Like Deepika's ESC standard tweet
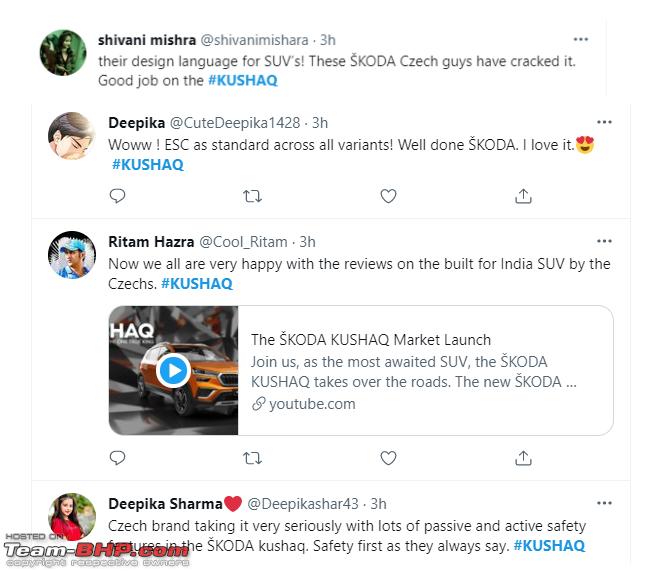This screenshot has height=571, width=670. tap(388, 196)
